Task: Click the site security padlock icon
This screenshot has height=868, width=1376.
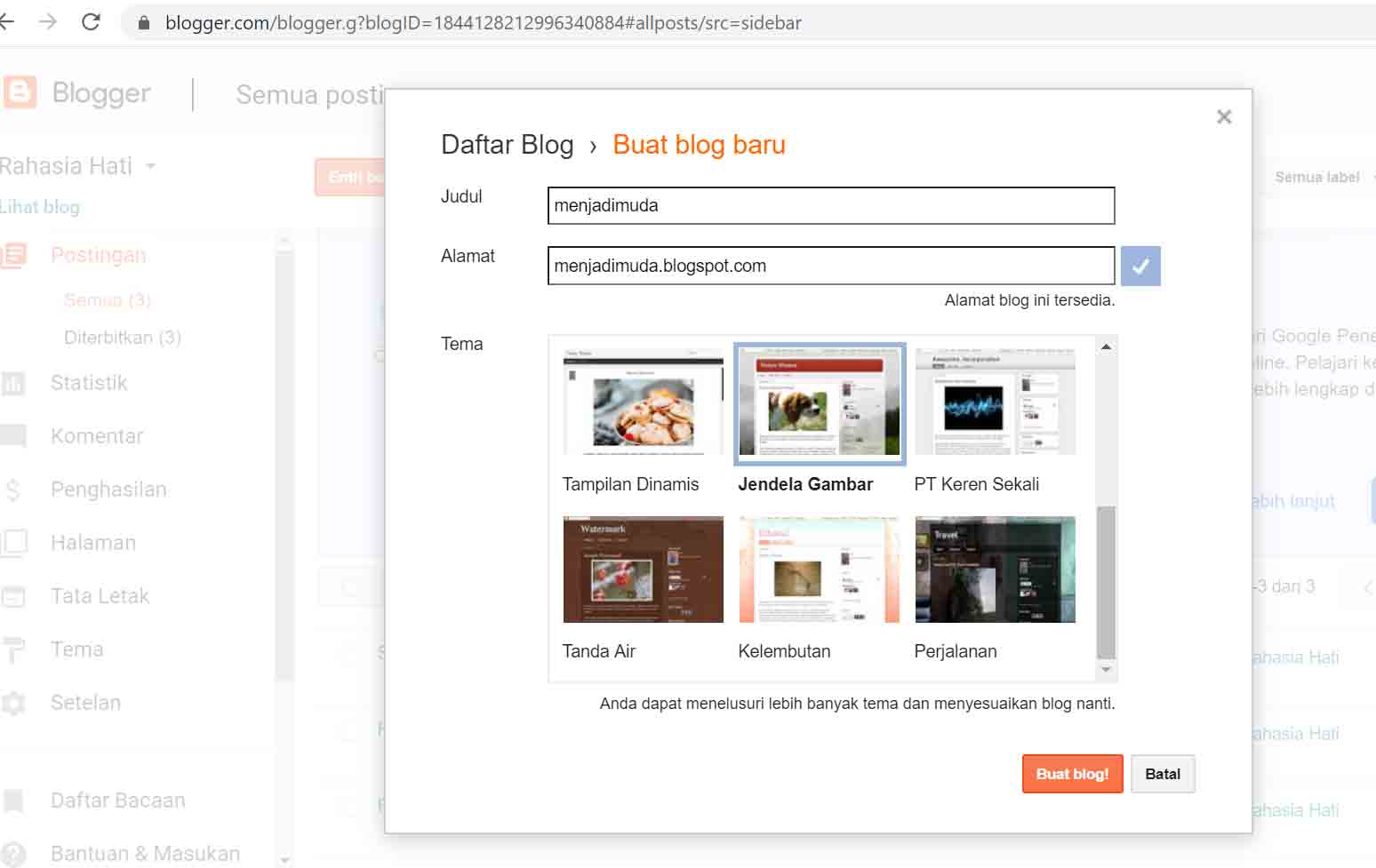Action: [x=143, y=23]
